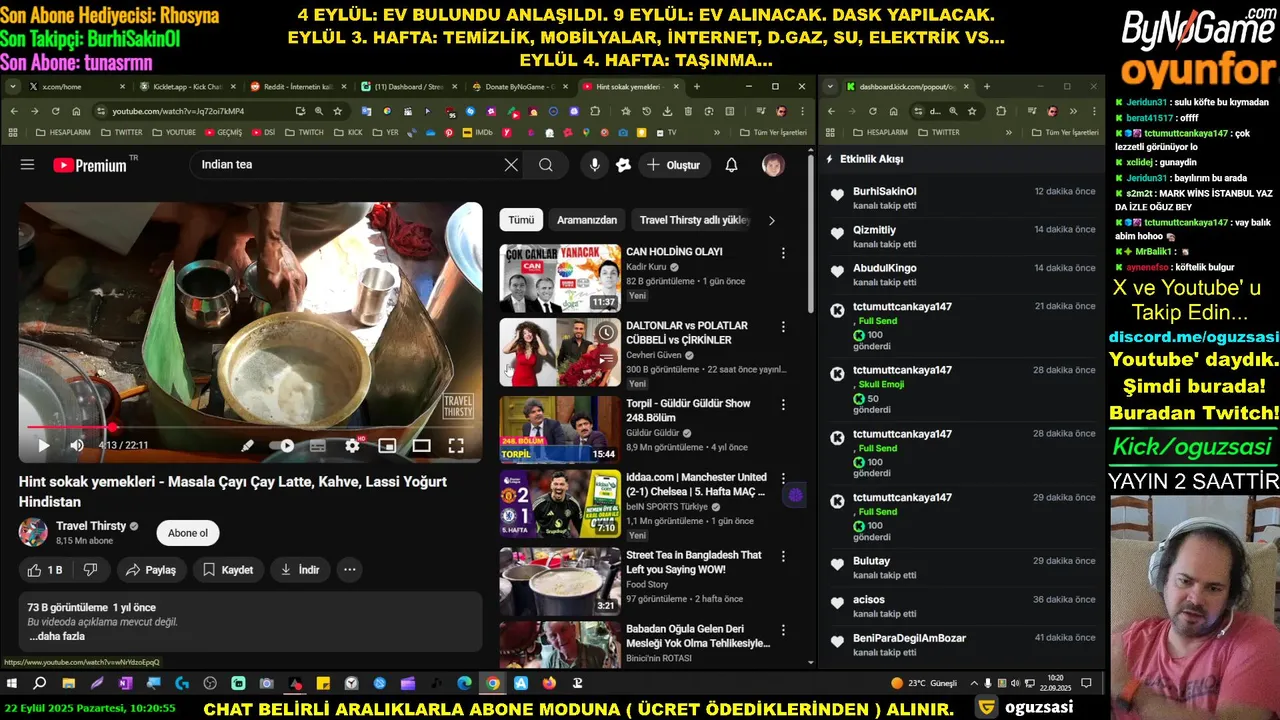Open options for Torpil Güldür Güldür video
The width and height of the screenshot is (1280, 720).
pyautogui.click(x=783, y=405)
